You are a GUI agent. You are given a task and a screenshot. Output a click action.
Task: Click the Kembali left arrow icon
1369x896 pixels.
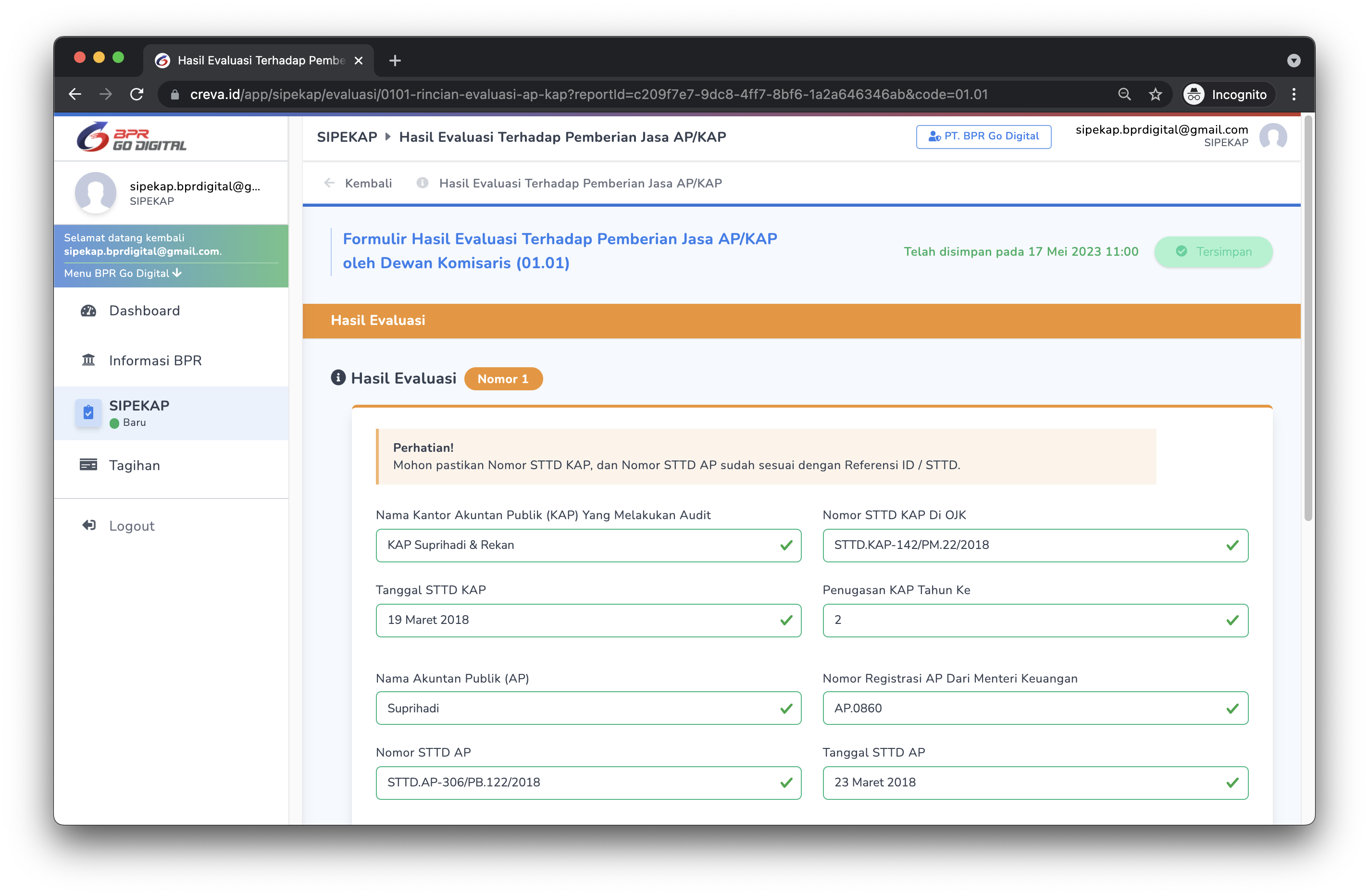(330, 183)
